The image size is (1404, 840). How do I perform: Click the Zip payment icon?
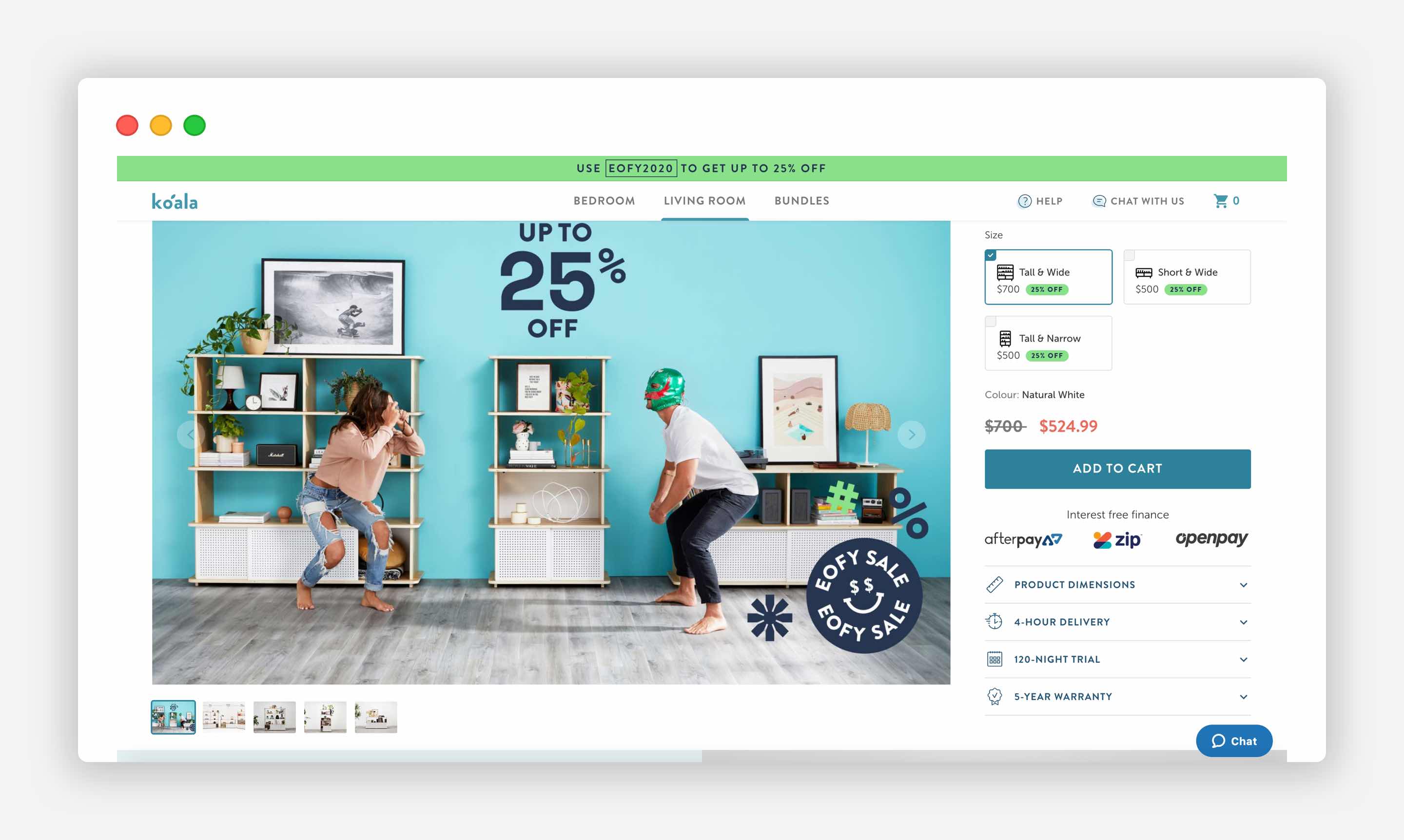[1117, 539]
